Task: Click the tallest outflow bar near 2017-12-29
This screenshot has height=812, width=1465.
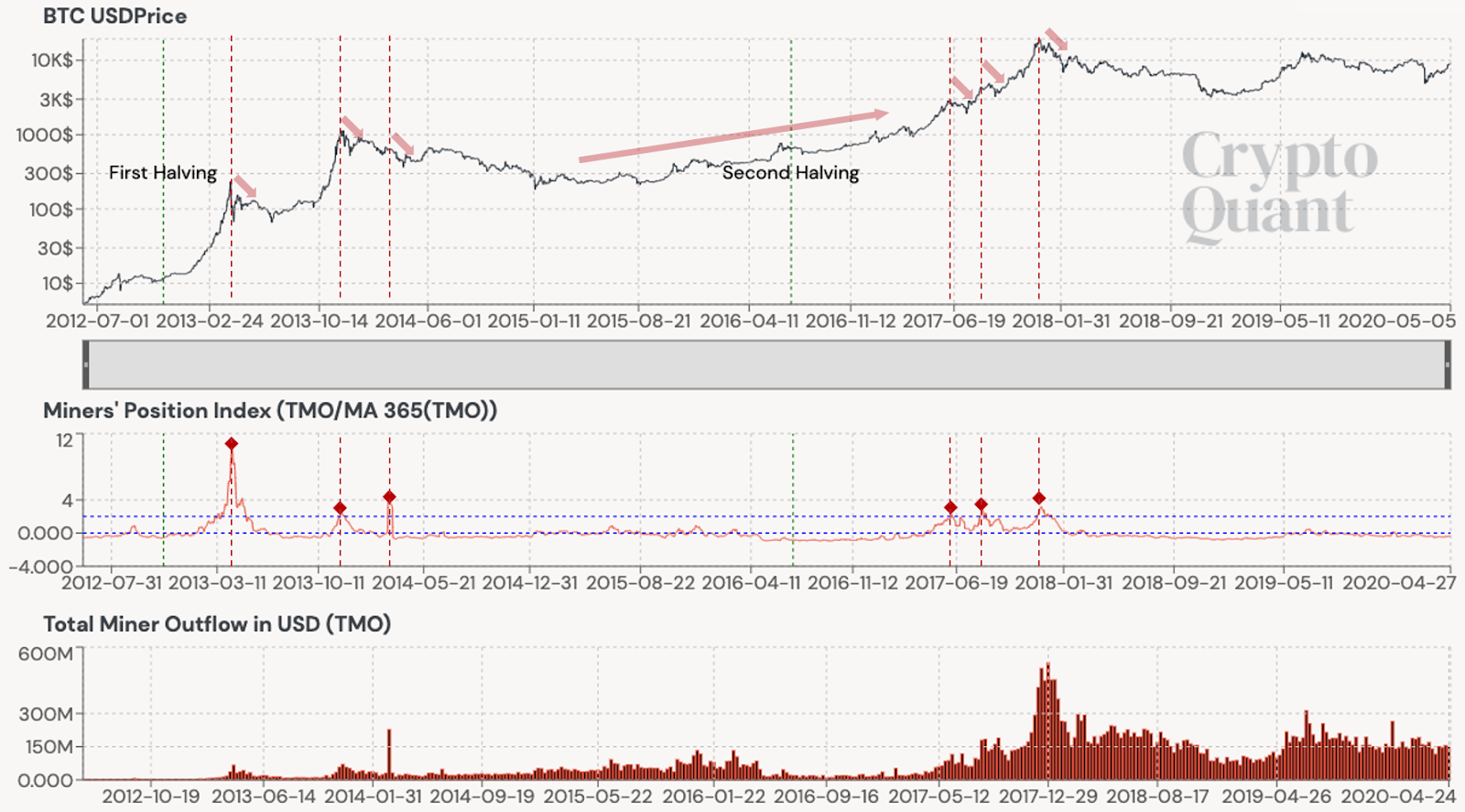Action: (1047, 721)
